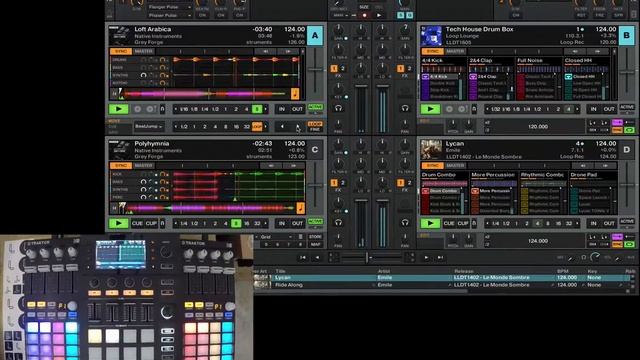Screen dimensions: 640x360
Task: Sort browser by Artist column
Action: pyautogui.click(x=384, y=271)
